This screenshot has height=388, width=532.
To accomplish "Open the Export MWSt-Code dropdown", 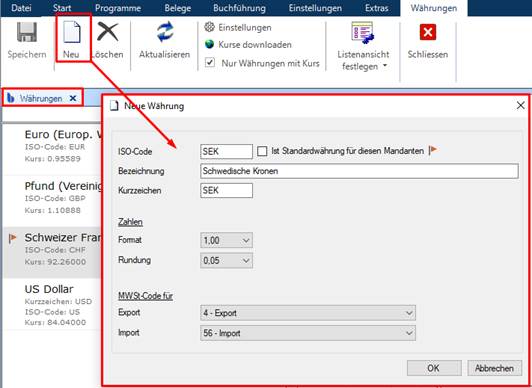I will (308, 313).
